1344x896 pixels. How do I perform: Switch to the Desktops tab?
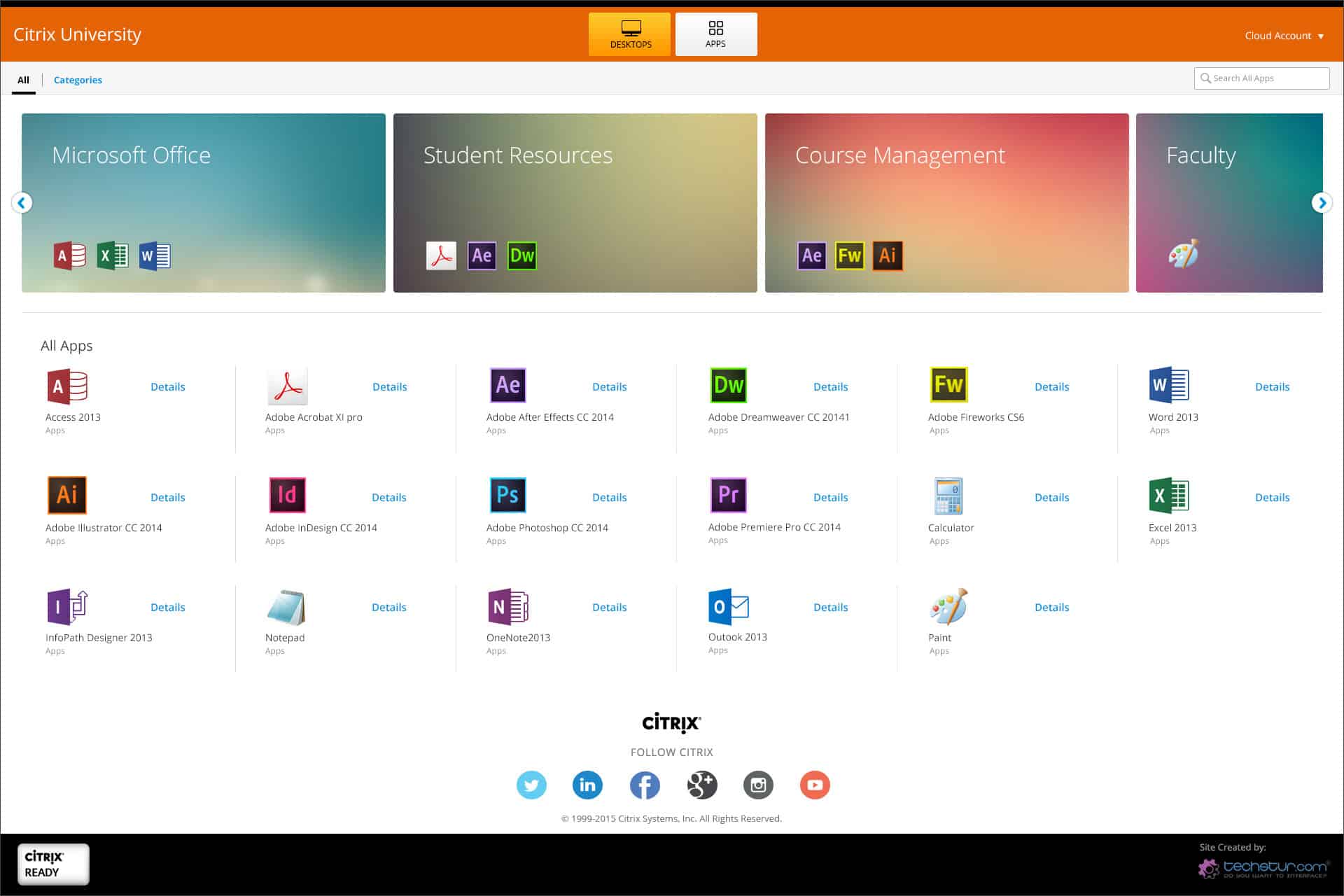pyautogui.click(x=630, y=34)
